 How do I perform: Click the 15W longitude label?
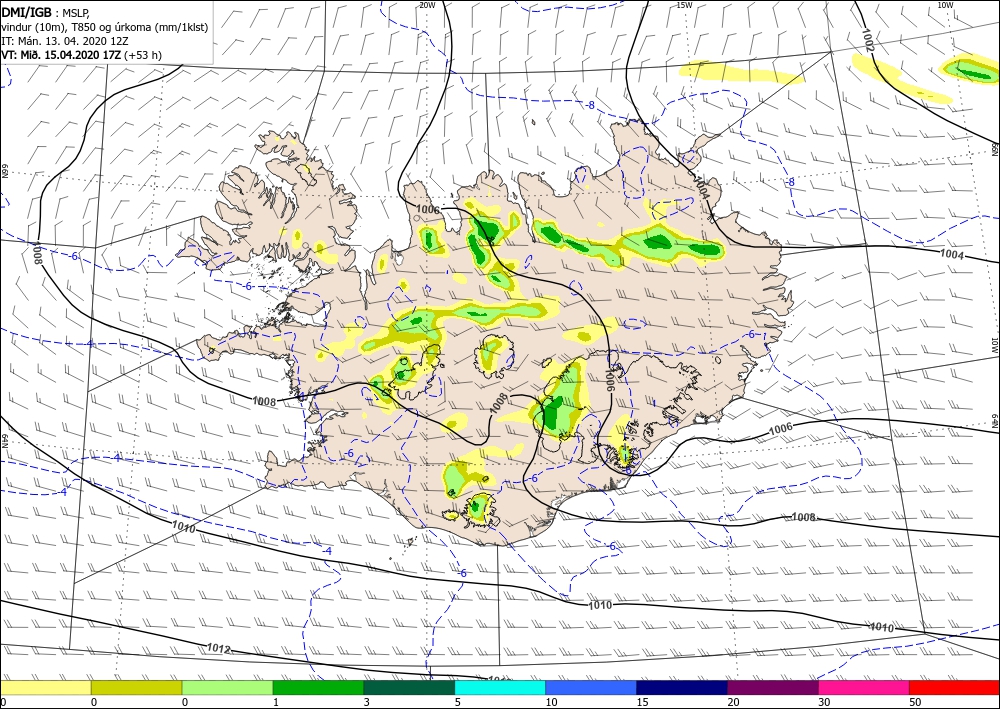(684, 4)
